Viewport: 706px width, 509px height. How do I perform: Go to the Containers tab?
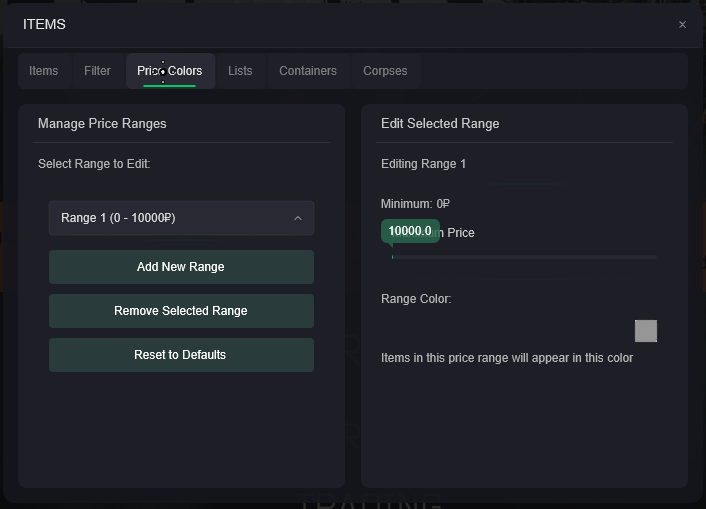308,71
